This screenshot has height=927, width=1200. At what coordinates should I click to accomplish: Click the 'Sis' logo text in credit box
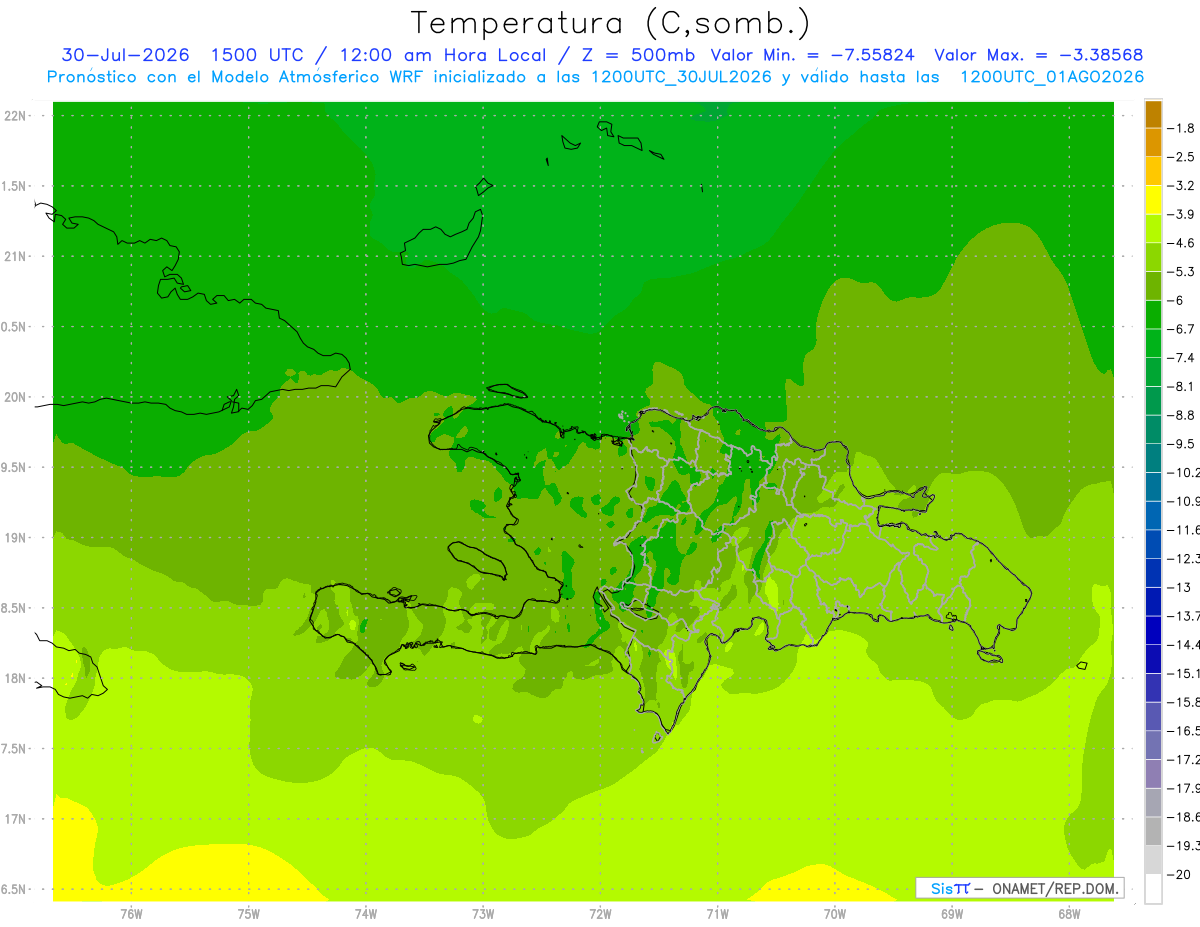tap(941, 888)
